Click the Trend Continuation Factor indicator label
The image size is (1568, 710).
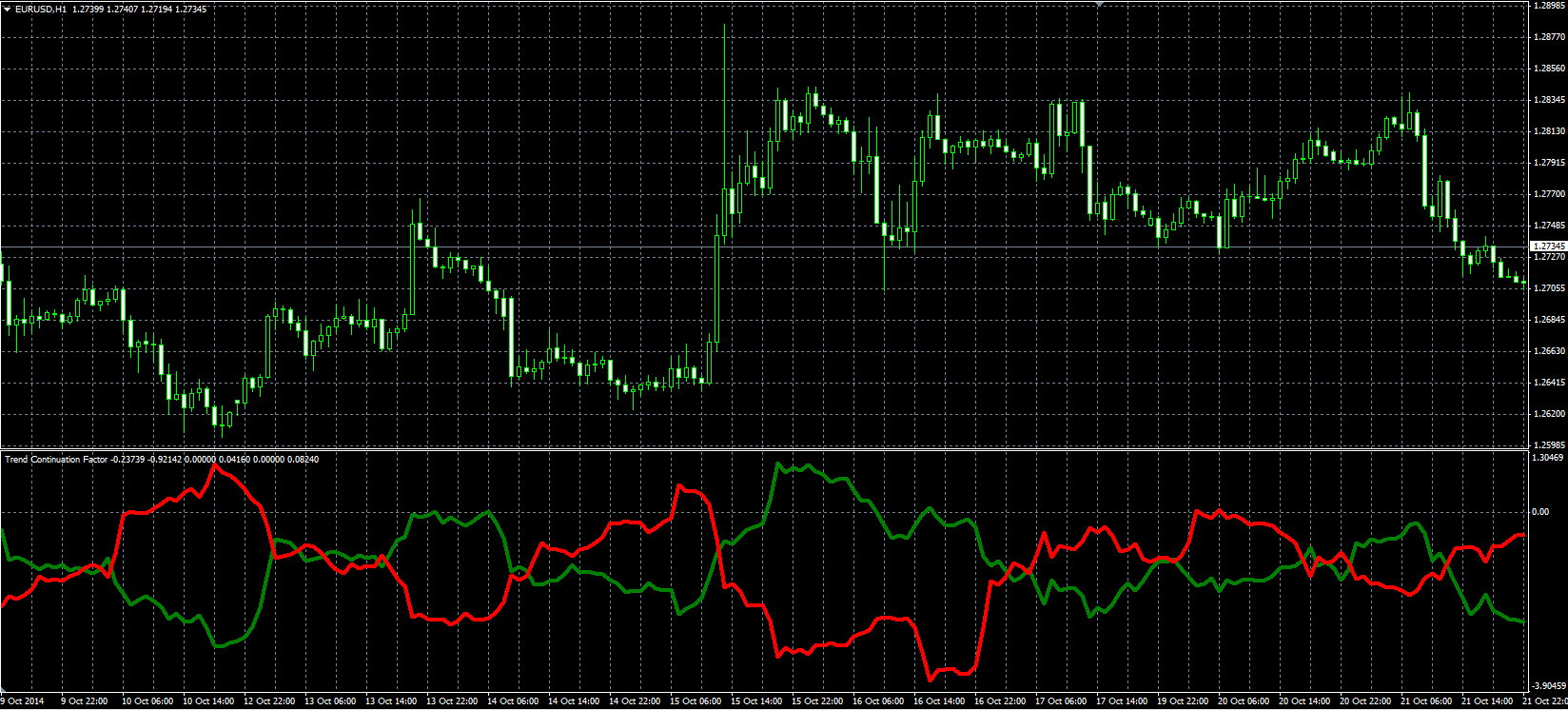tap(56, 460)
